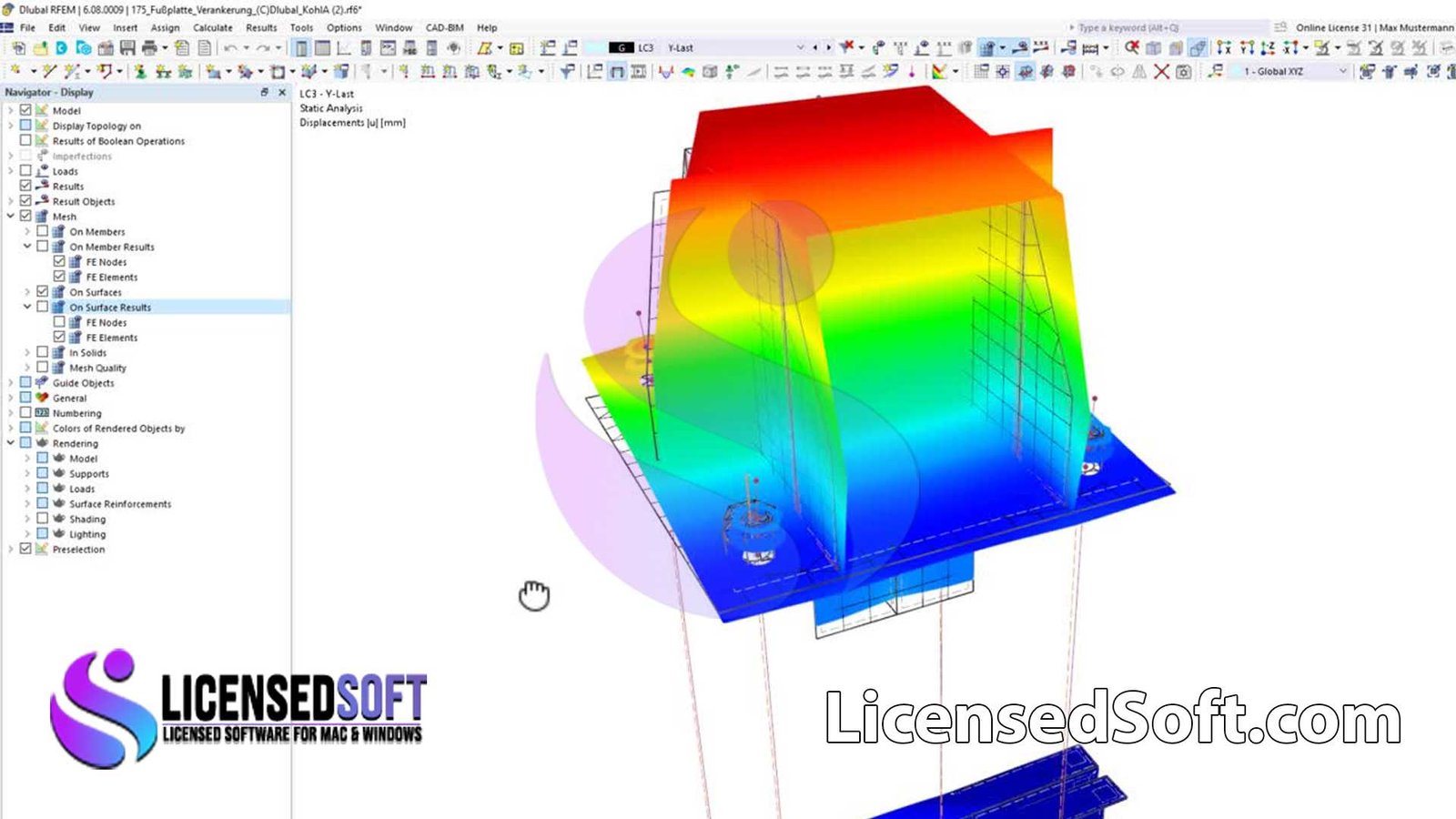Screen dimensions: 1456x819
Task: Check the On Members checkbox
Action: [x=42, y=231]
